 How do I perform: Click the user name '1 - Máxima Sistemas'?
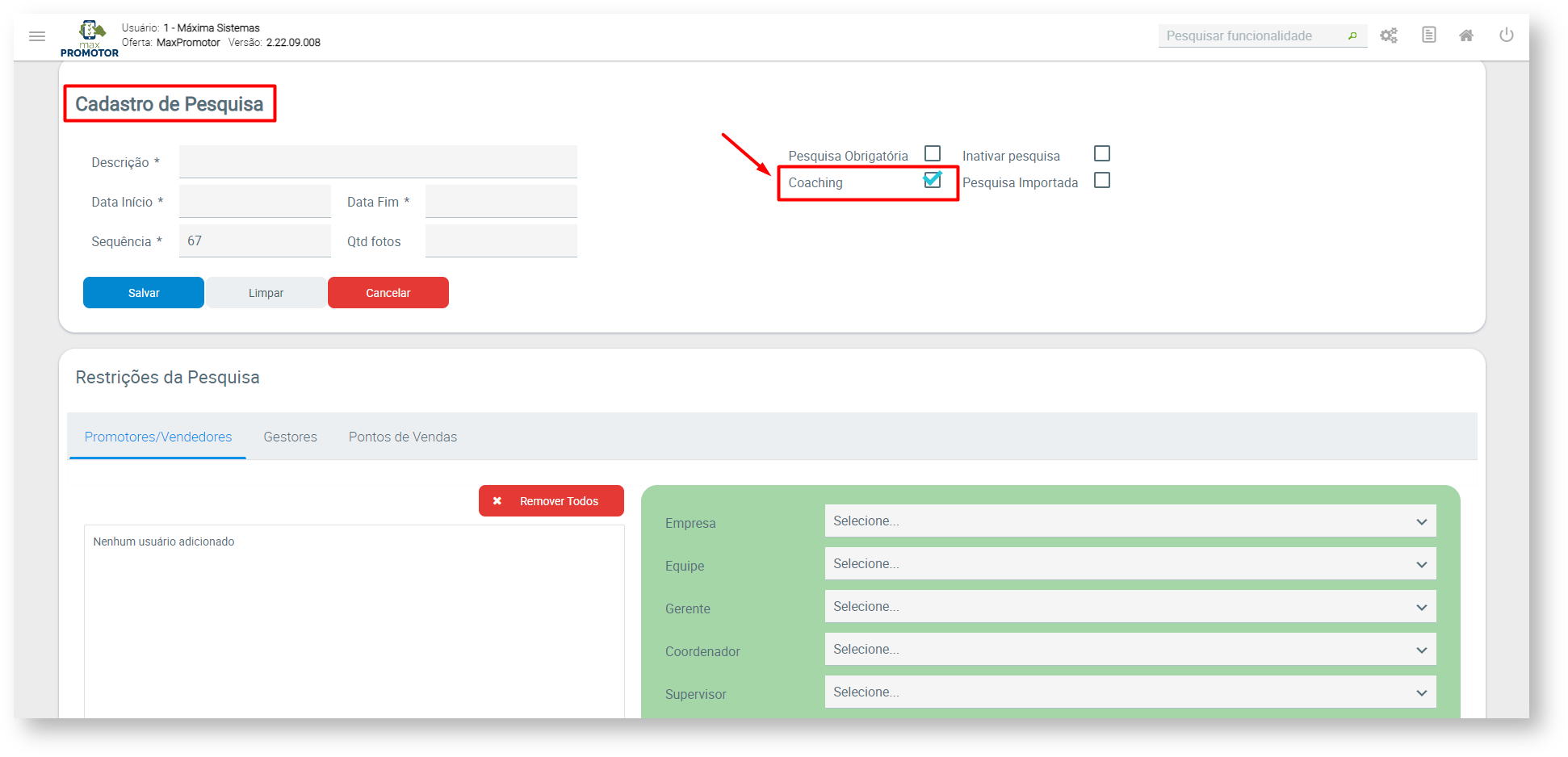pyautogui.click(x=212, y=28)
